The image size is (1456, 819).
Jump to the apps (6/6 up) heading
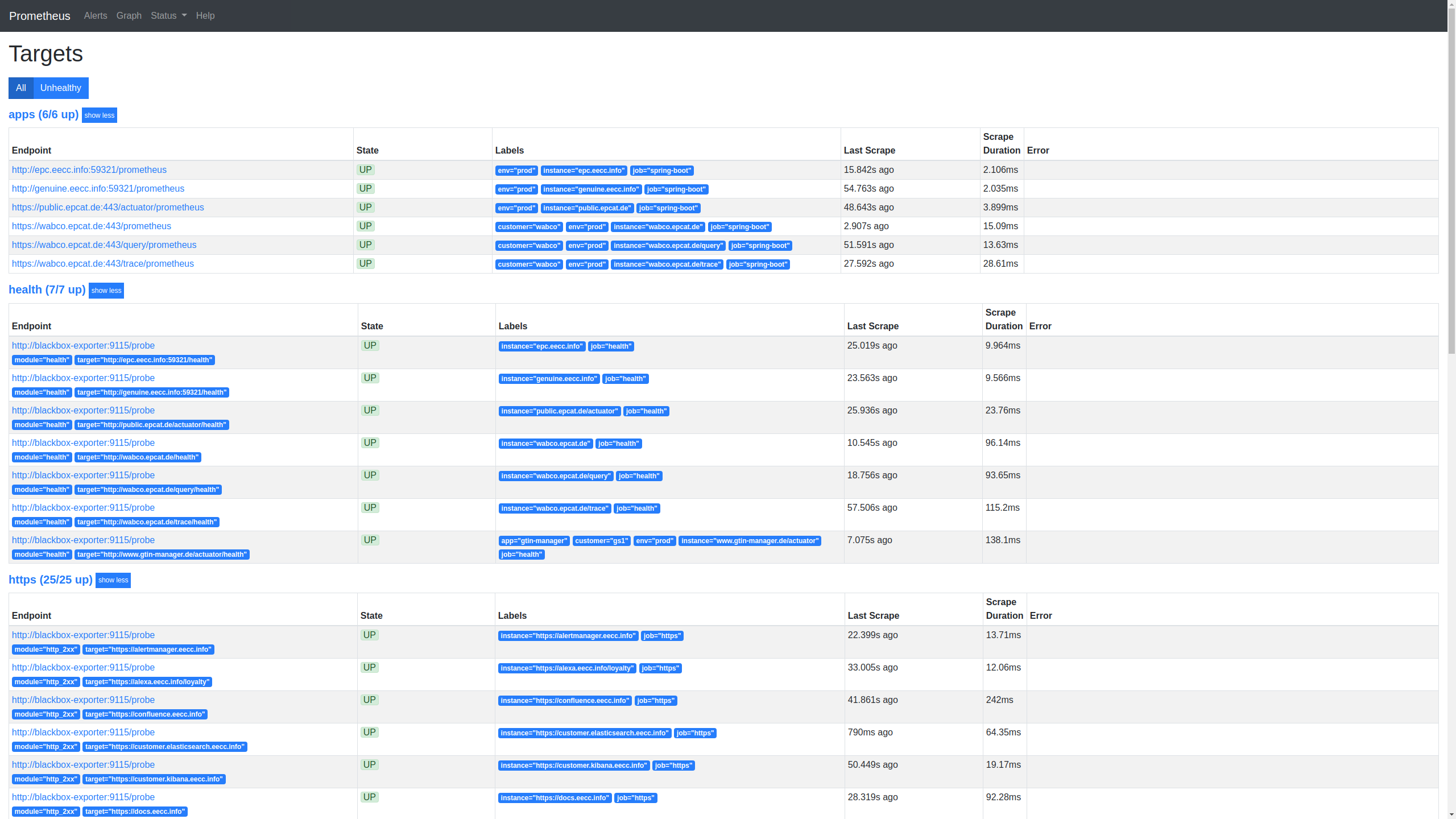(x=43, y=115)
